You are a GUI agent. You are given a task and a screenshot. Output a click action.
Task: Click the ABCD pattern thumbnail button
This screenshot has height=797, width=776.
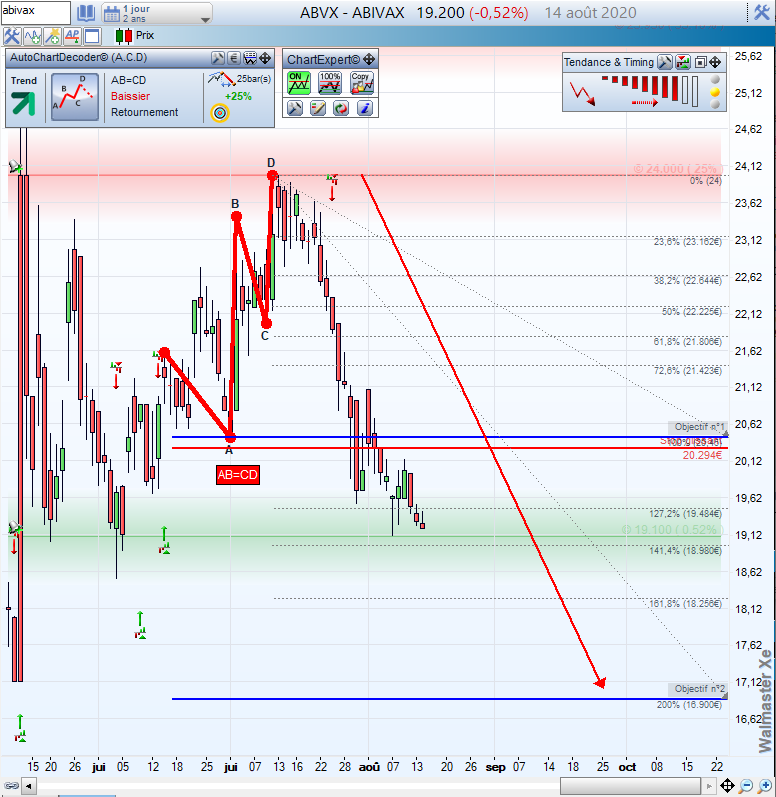coord(75,97)
